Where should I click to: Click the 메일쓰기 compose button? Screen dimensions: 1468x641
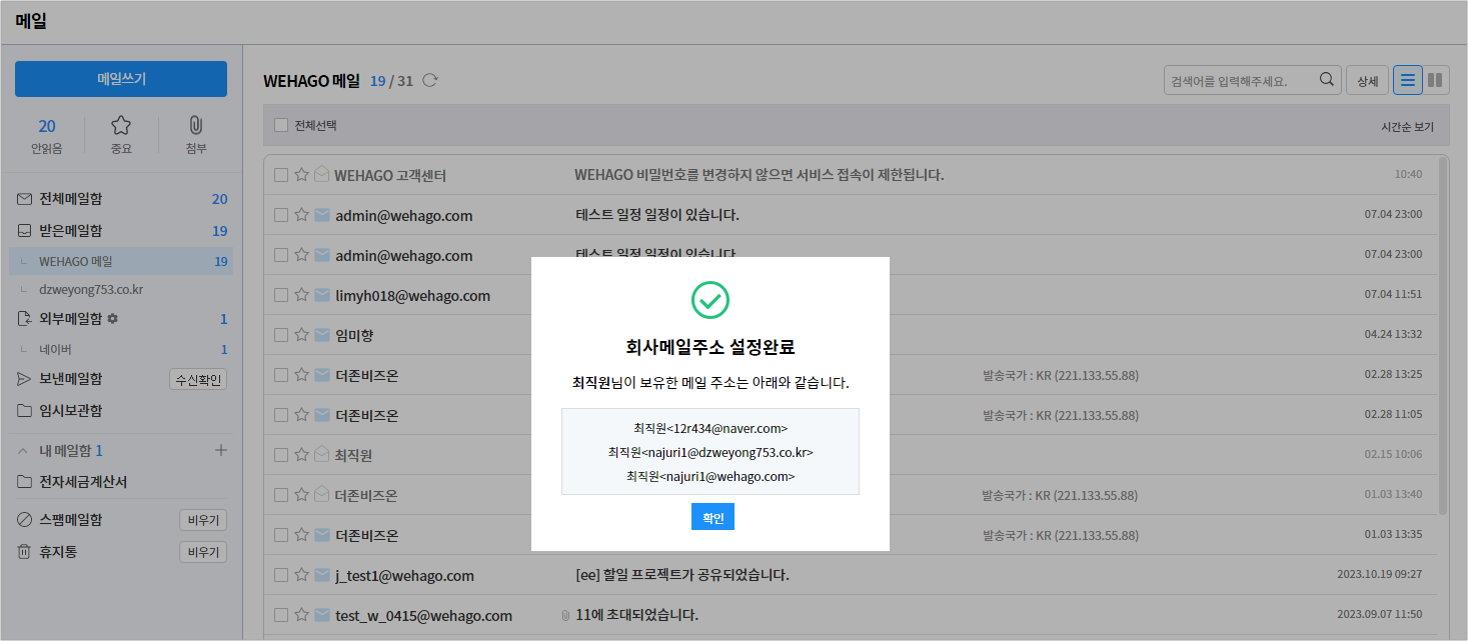click(121, 79)
